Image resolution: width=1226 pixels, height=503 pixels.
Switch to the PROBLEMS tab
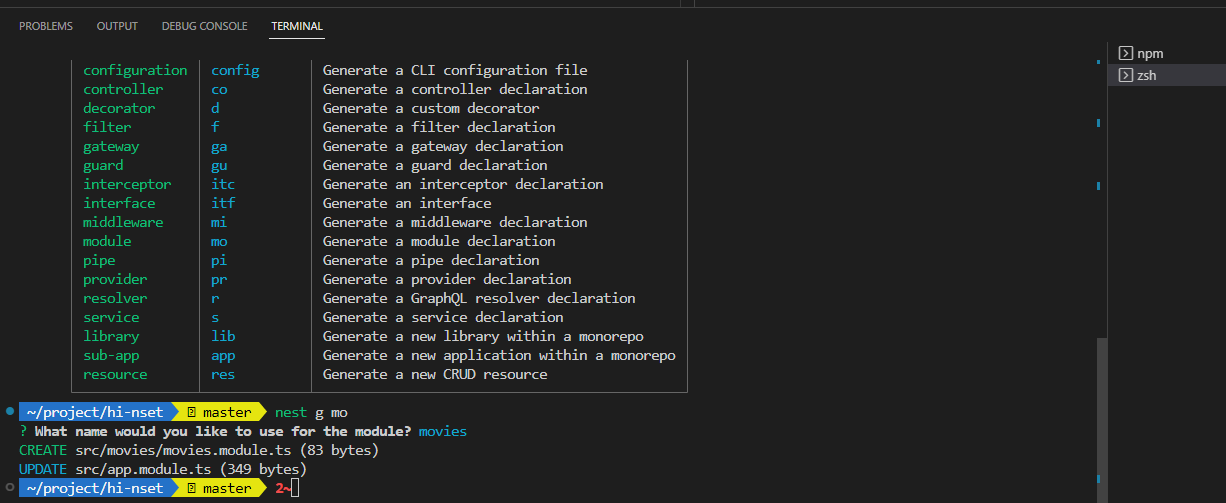pyautogui.click(x=46, y=26)
